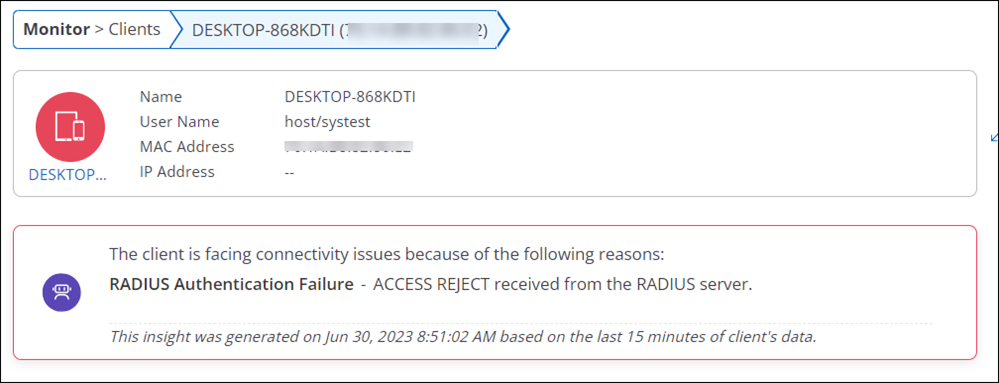Image resolution: width=999 pixels, height=383 pixels.
Task: Click the ACCESS REJECT received message text
Action: pos(563,285)
